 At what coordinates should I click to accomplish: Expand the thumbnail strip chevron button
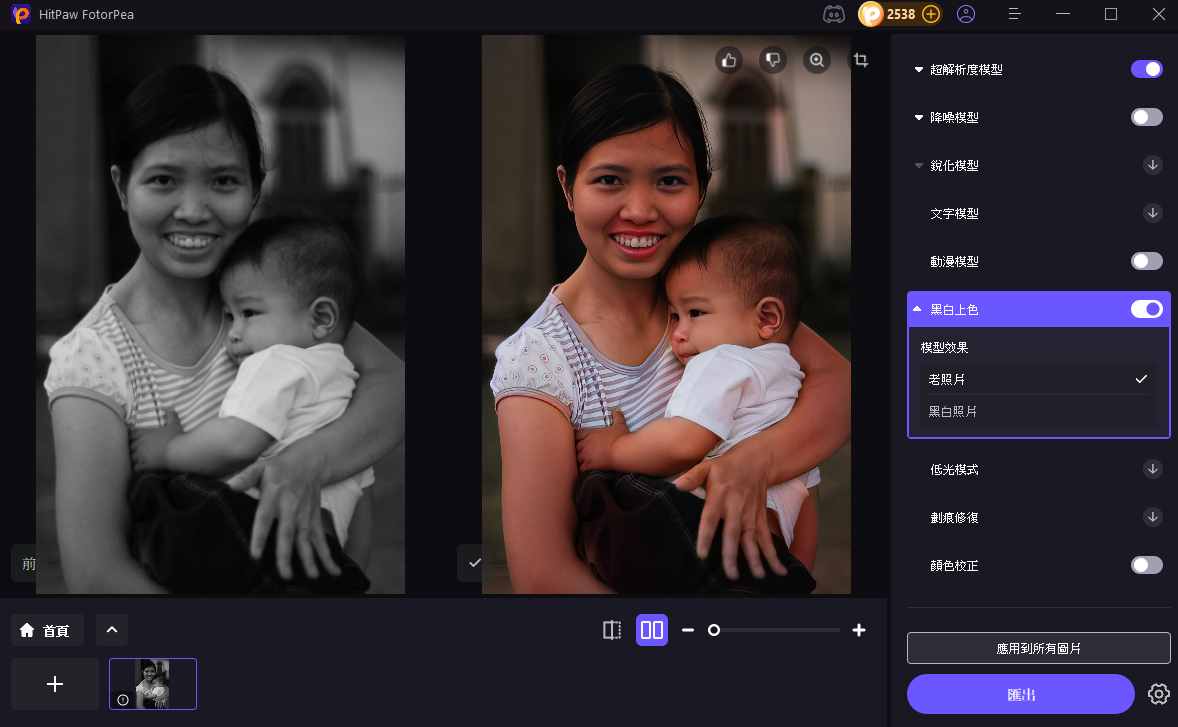coord(112,630)
